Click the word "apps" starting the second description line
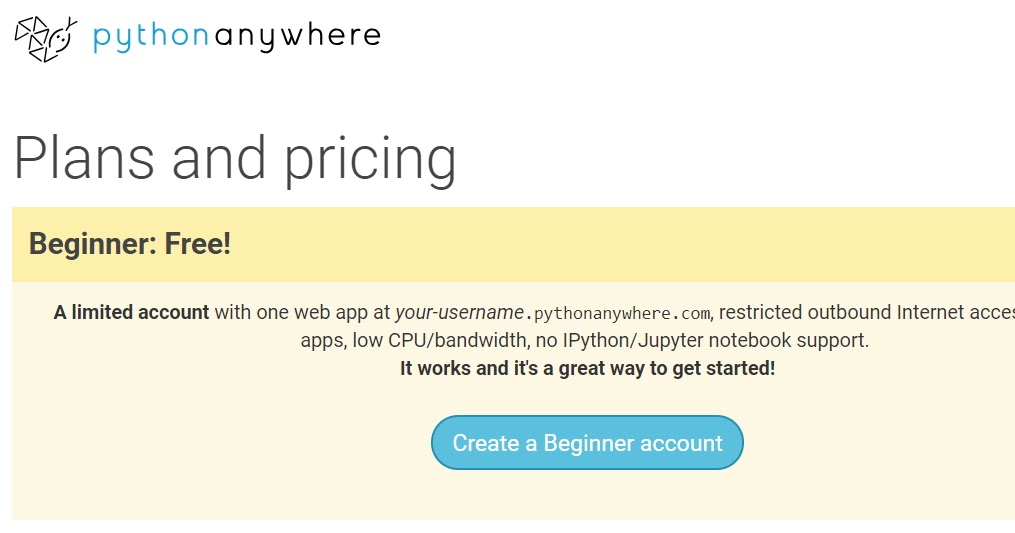The image size is (1015, 533). click(322, 341)
